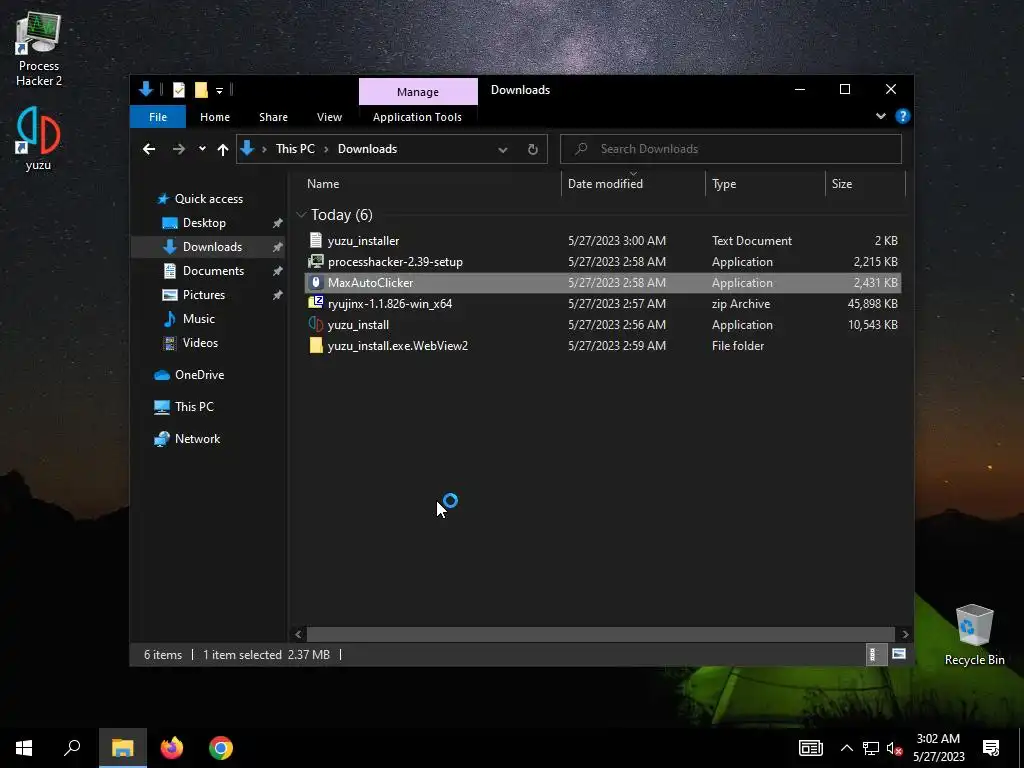Open address bar history dropdown
The width and height of the screenshot is (1024, 768).
(503, 150)
